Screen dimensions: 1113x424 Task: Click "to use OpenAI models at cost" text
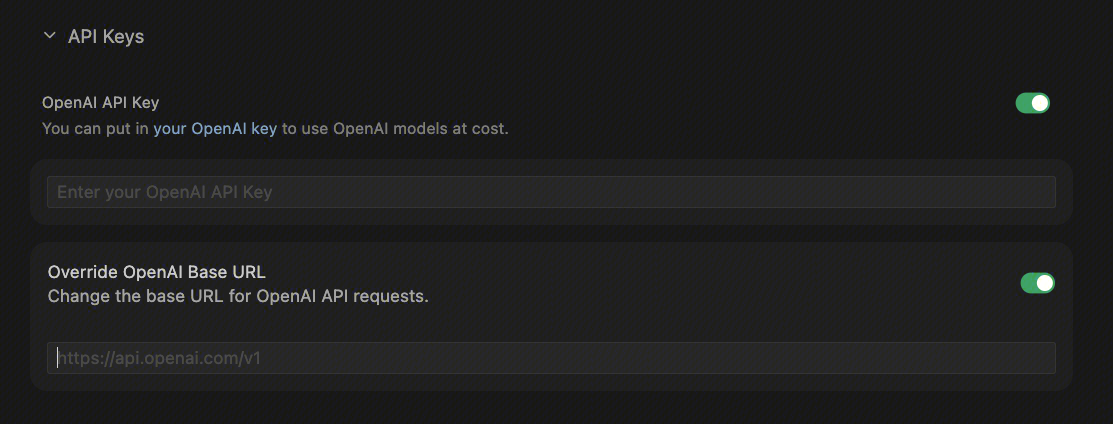[x=395, y=129]
